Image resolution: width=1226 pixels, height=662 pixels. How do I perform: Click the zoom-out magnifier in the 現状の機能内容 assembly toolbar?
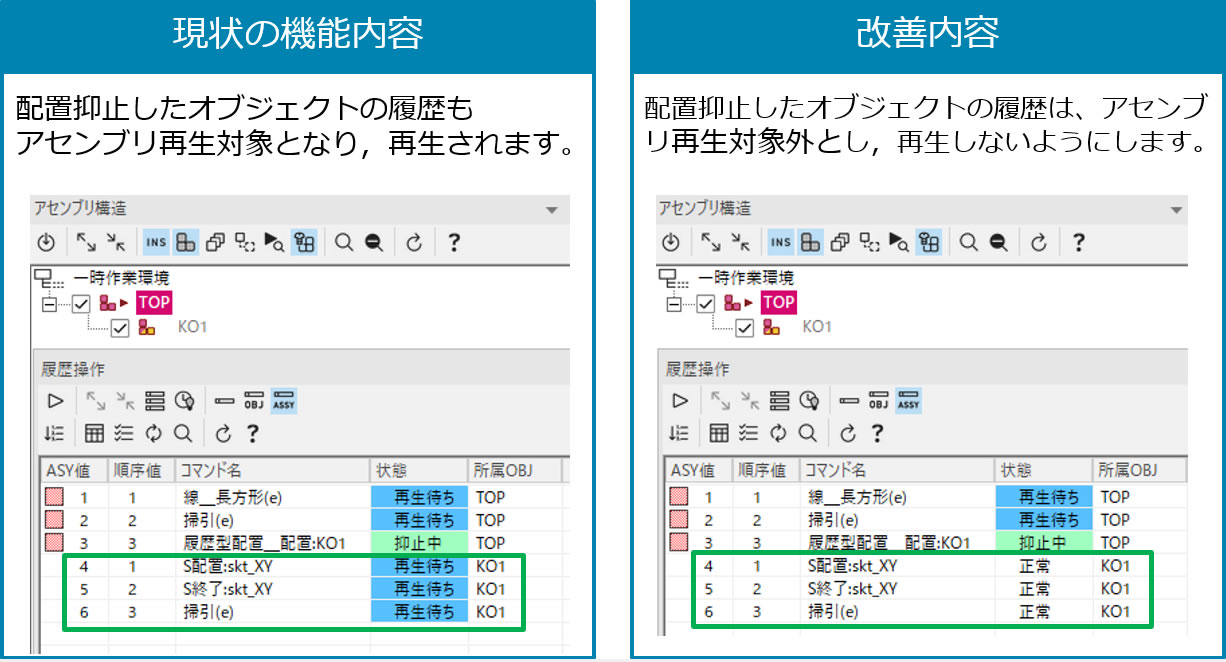tap(373, 242)
